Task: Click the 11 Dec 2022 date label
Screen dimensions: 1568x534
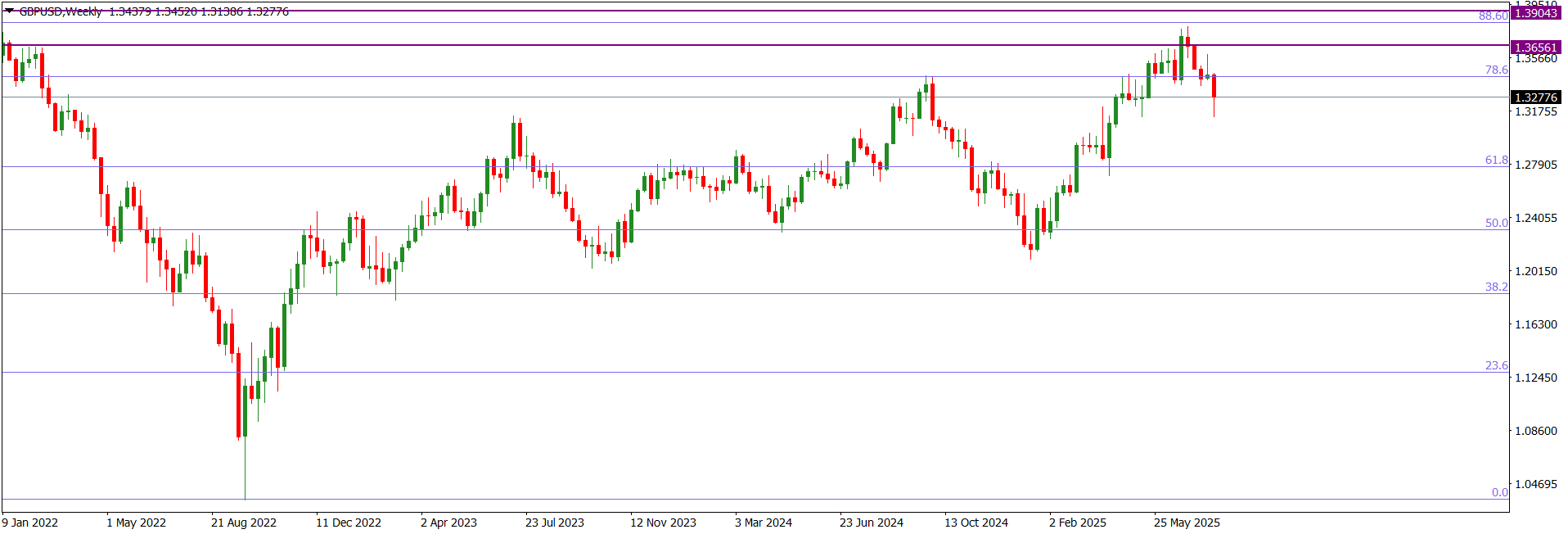Action: [349, 523]
